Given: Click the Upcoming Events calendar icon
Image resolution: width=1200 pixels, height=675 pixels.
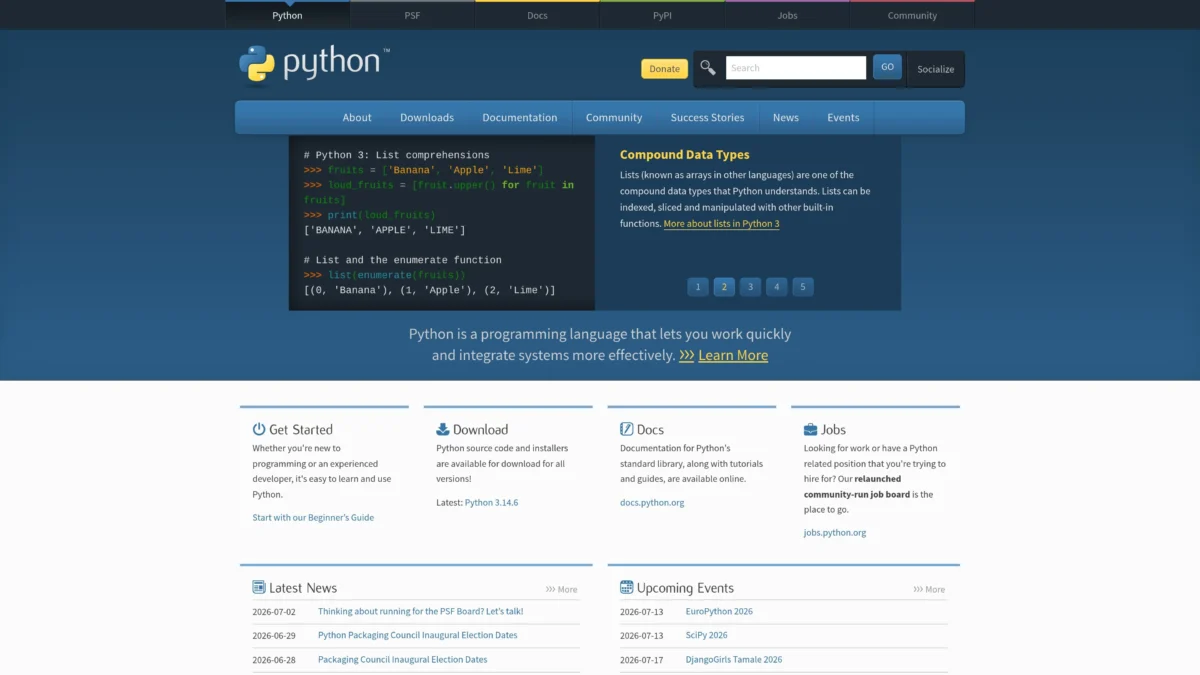Looking at the screenshot, I should pyautogui.click(x=627, y=587).
